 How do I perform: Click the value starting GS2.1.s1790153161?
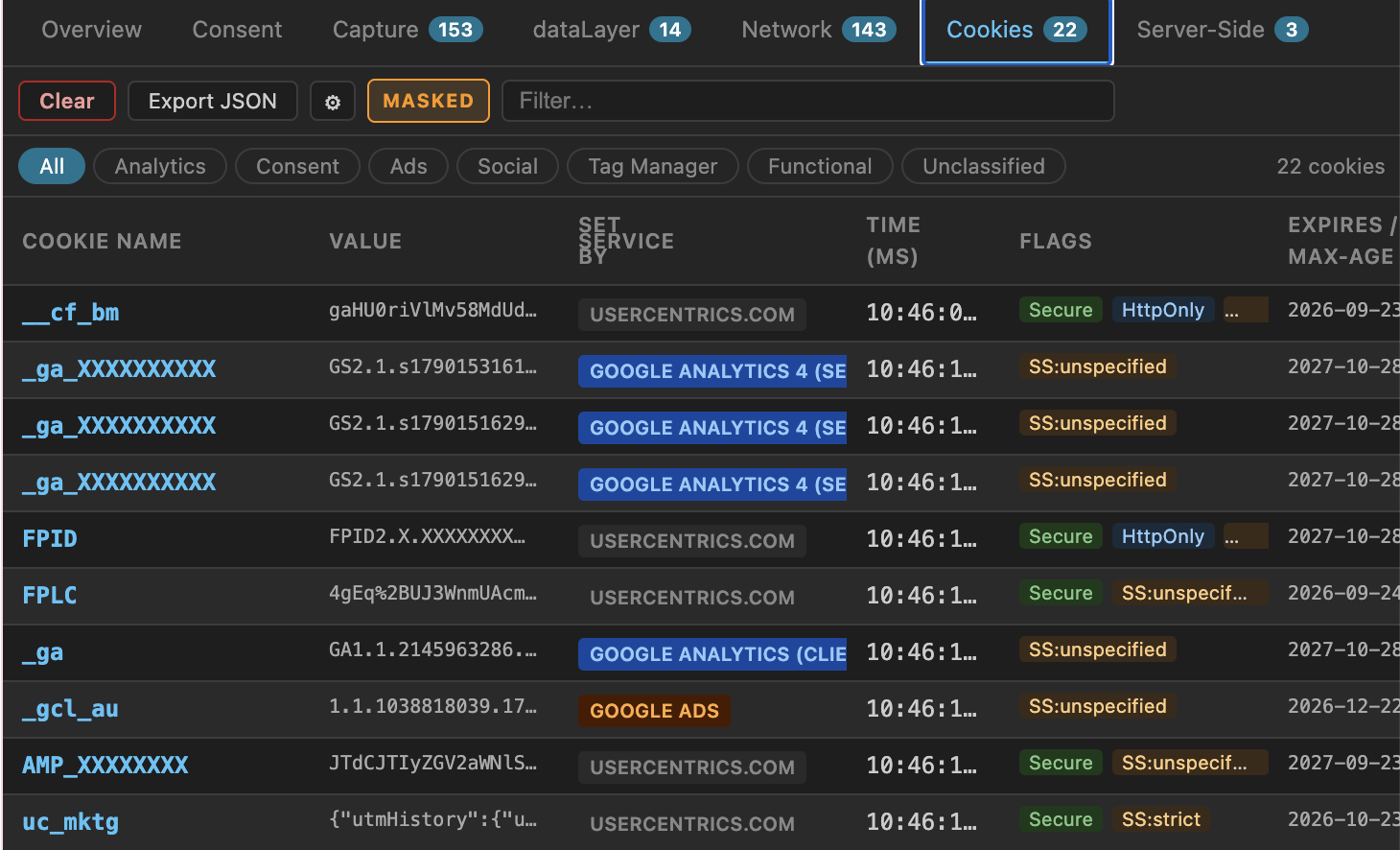pyautogui.click(x=432, y=366)
